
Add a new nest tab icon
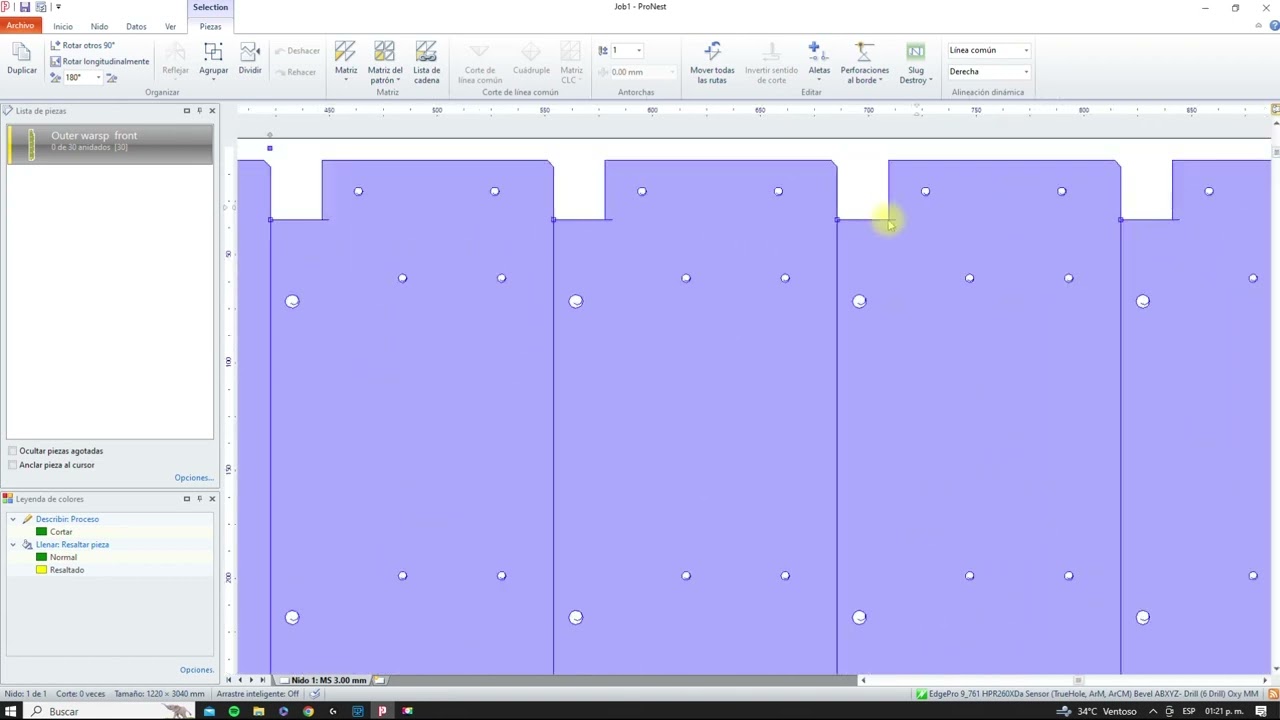point(379,680)
